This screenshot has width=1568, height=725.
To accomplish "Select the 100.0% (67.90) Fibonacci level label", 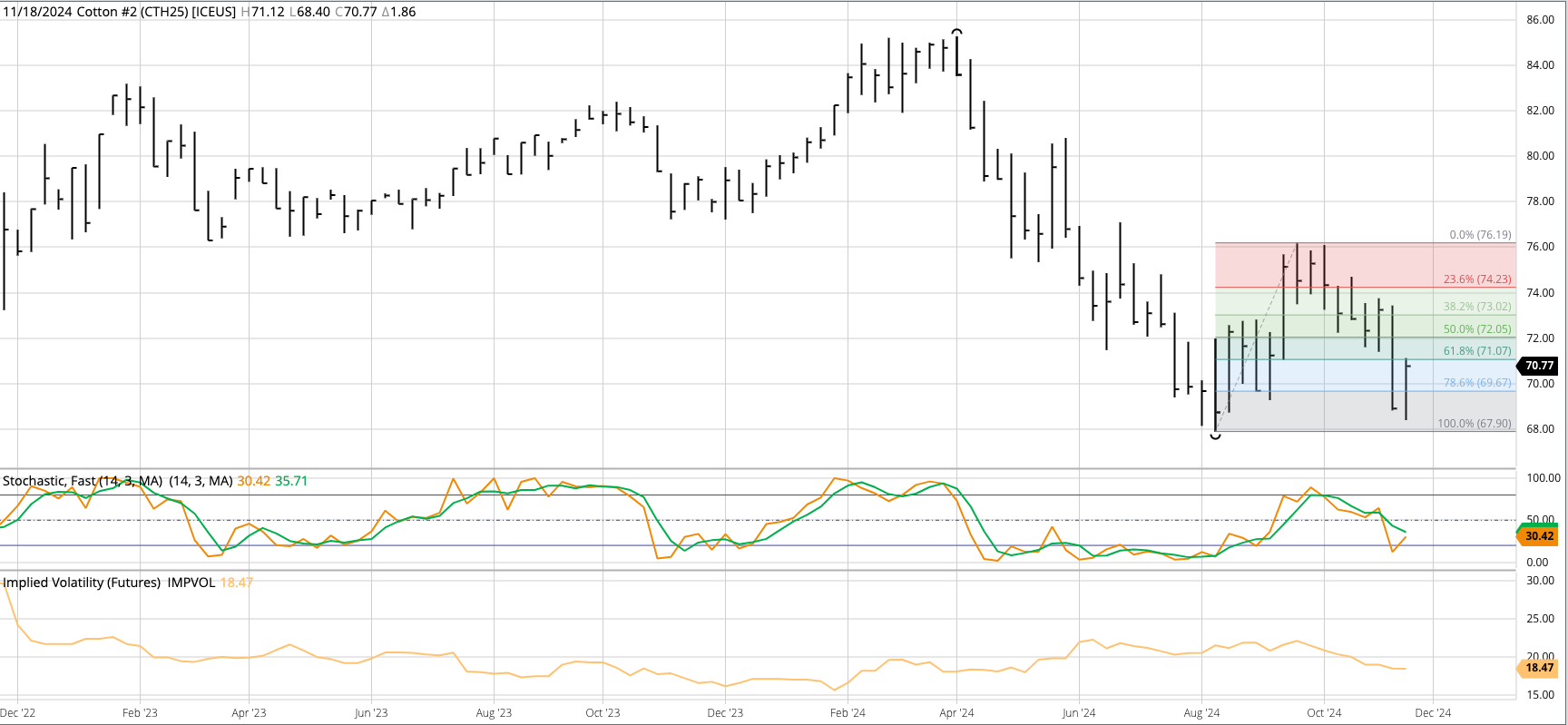I will (x=1475, y=424).
